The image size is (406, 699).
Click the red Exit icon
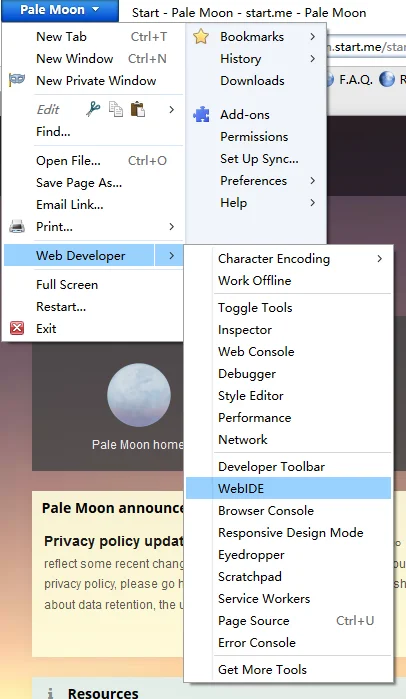[x=17, y=329]
